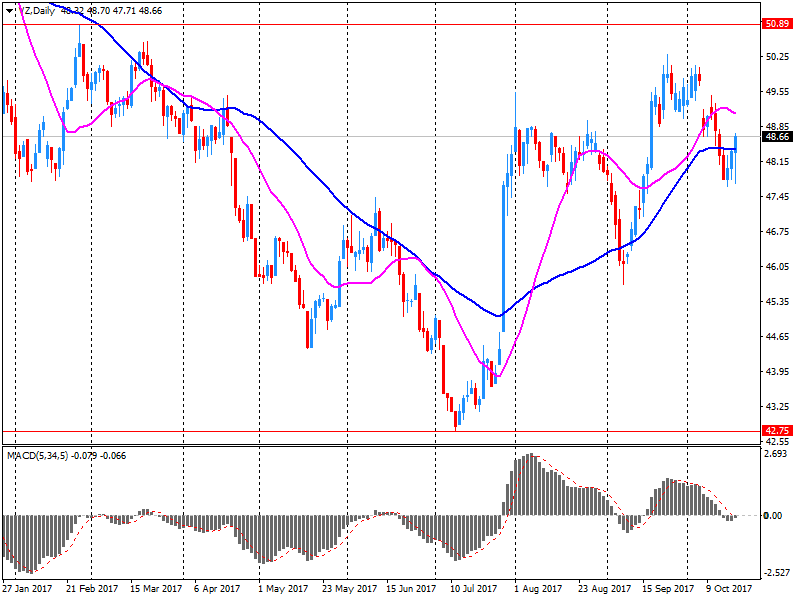Image resolution: width=800 pixels, height=600 pixels.
Task: Click the 6 Apr 2017 date label
Action: pos(217,589)
